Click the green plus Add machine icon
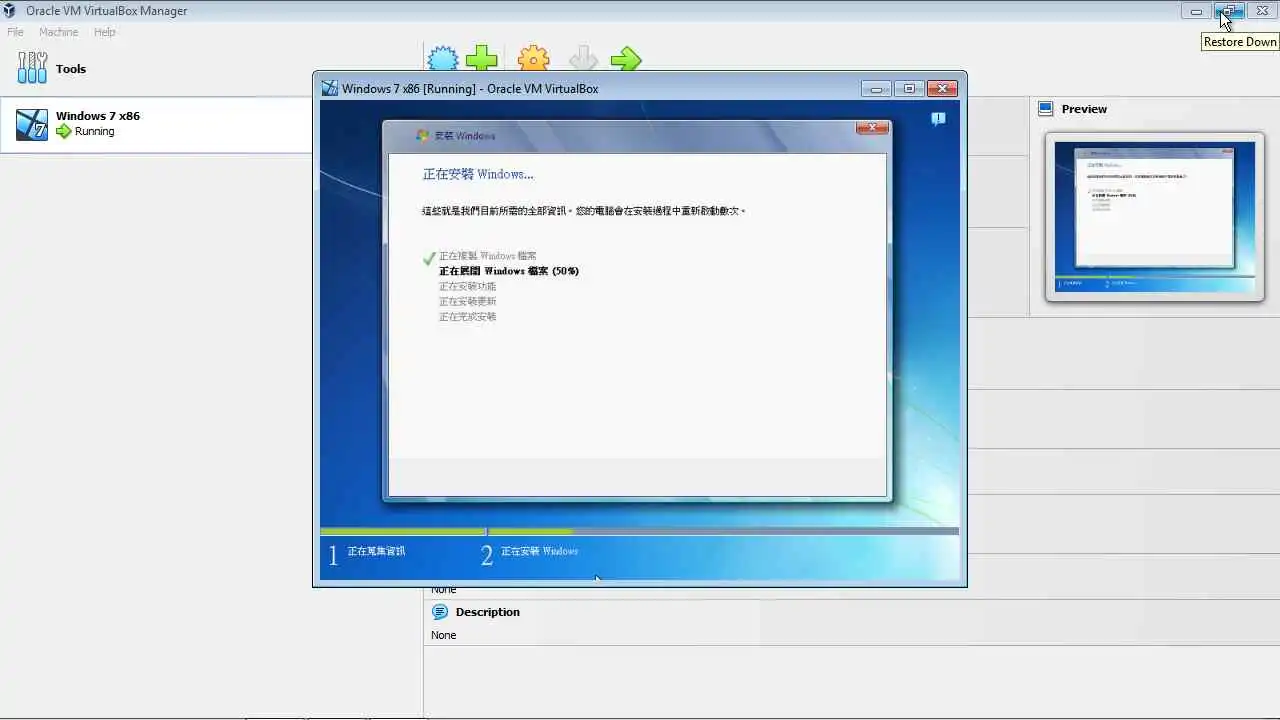Image resolution: width=1280 pixels, height=720 pixels. pyautogui.click(x=481, y=58)
